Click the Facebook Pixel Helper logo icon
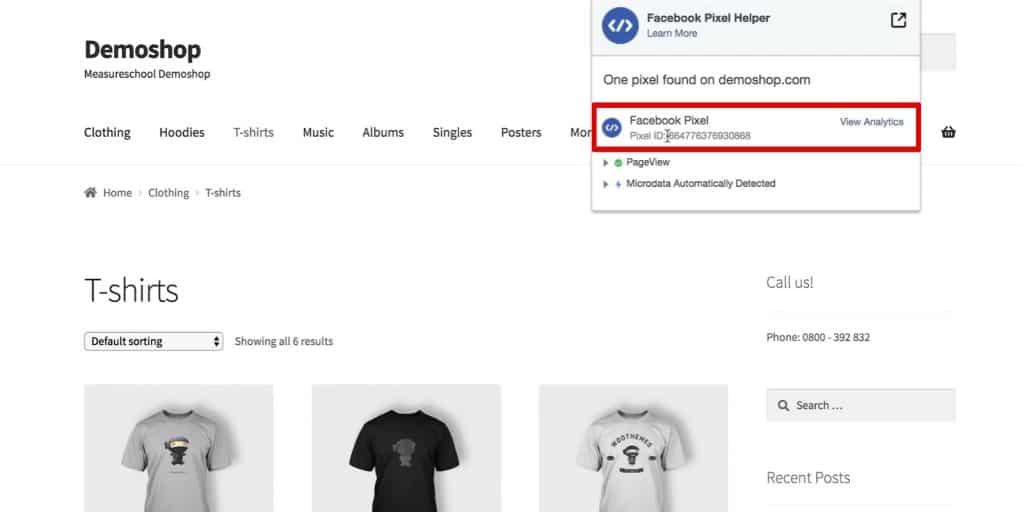Screen dimensions: 1024x512 click(620, 26)
